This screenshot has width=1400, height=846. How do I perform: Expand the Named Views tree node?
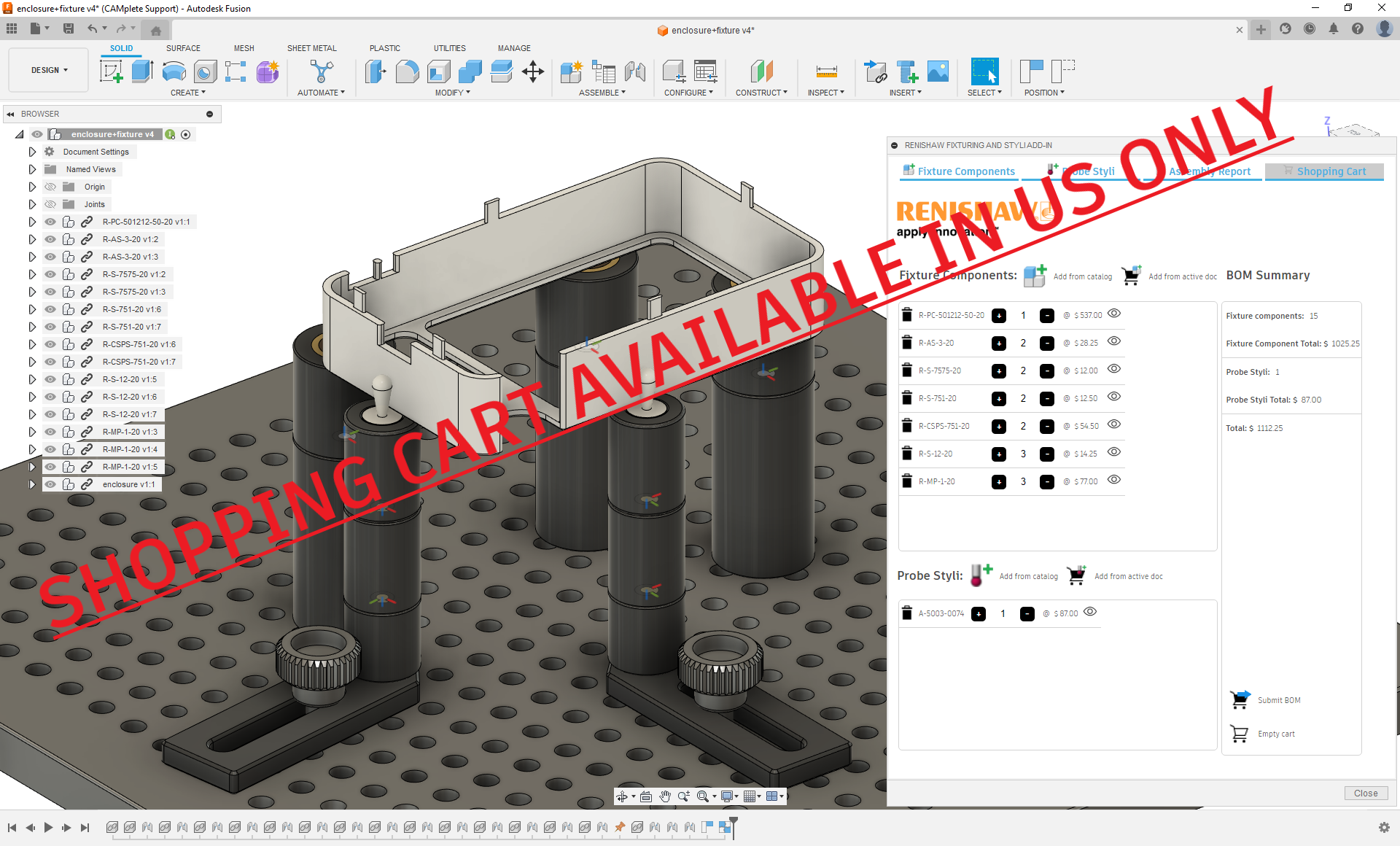[32, 169]
